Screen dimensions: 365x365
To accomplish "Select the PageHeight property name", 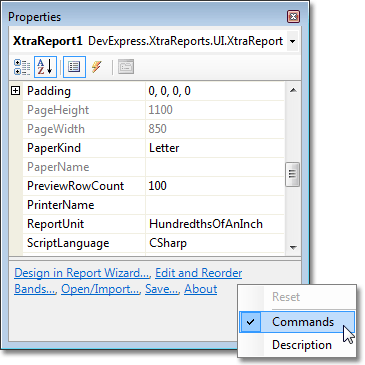I will coord(58,110).
